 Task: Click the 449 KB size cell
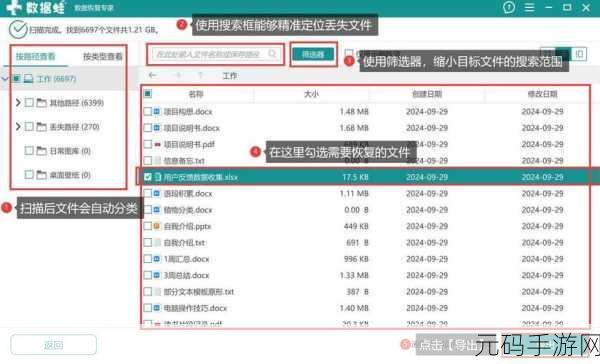356,226
